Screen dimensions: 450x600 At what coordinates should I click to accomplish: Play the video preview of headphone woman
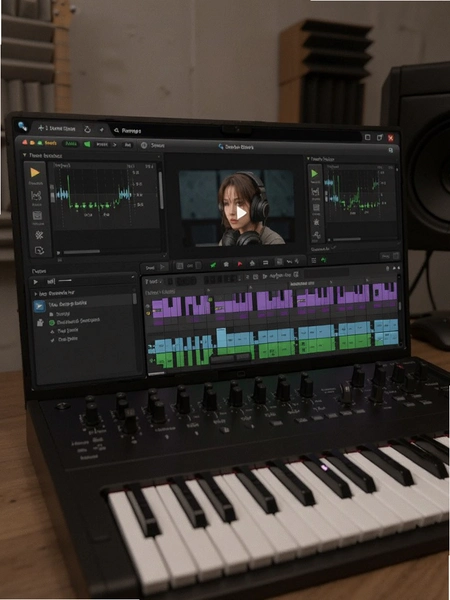point(241,213)
